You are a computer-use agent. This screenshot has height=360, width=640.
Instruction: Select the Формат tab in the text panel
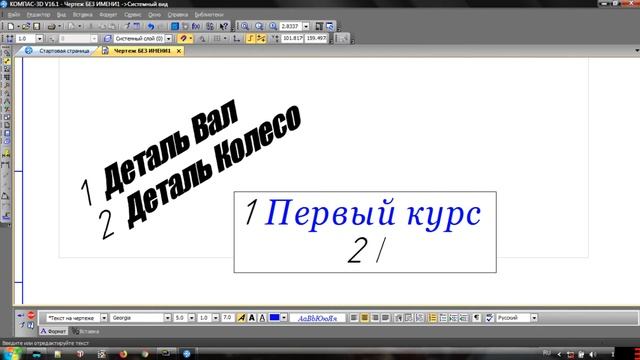coord(53,331)
